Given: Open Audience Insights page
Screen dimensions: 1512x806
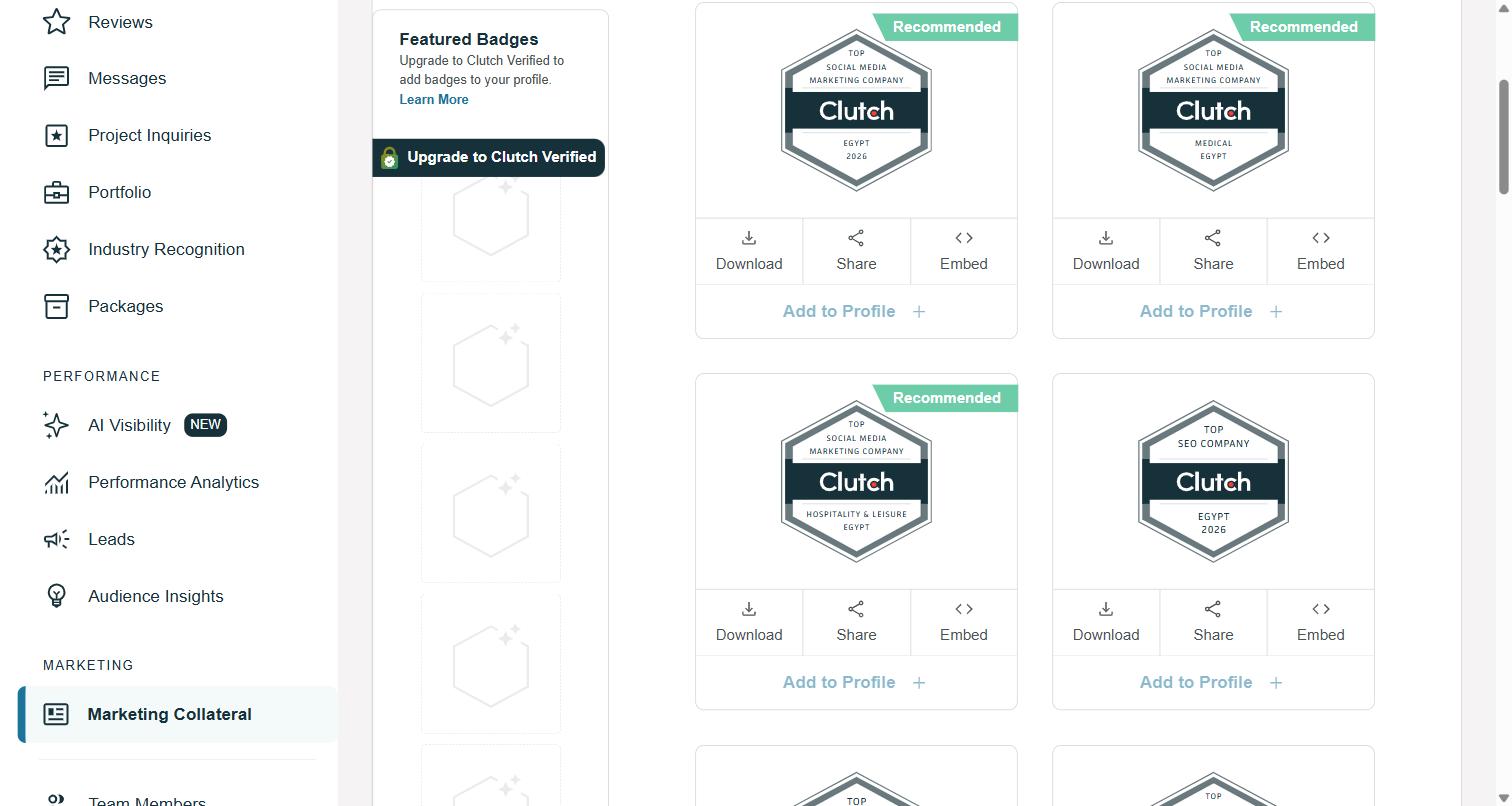Looking at the screenshot, I should [155, 596].
